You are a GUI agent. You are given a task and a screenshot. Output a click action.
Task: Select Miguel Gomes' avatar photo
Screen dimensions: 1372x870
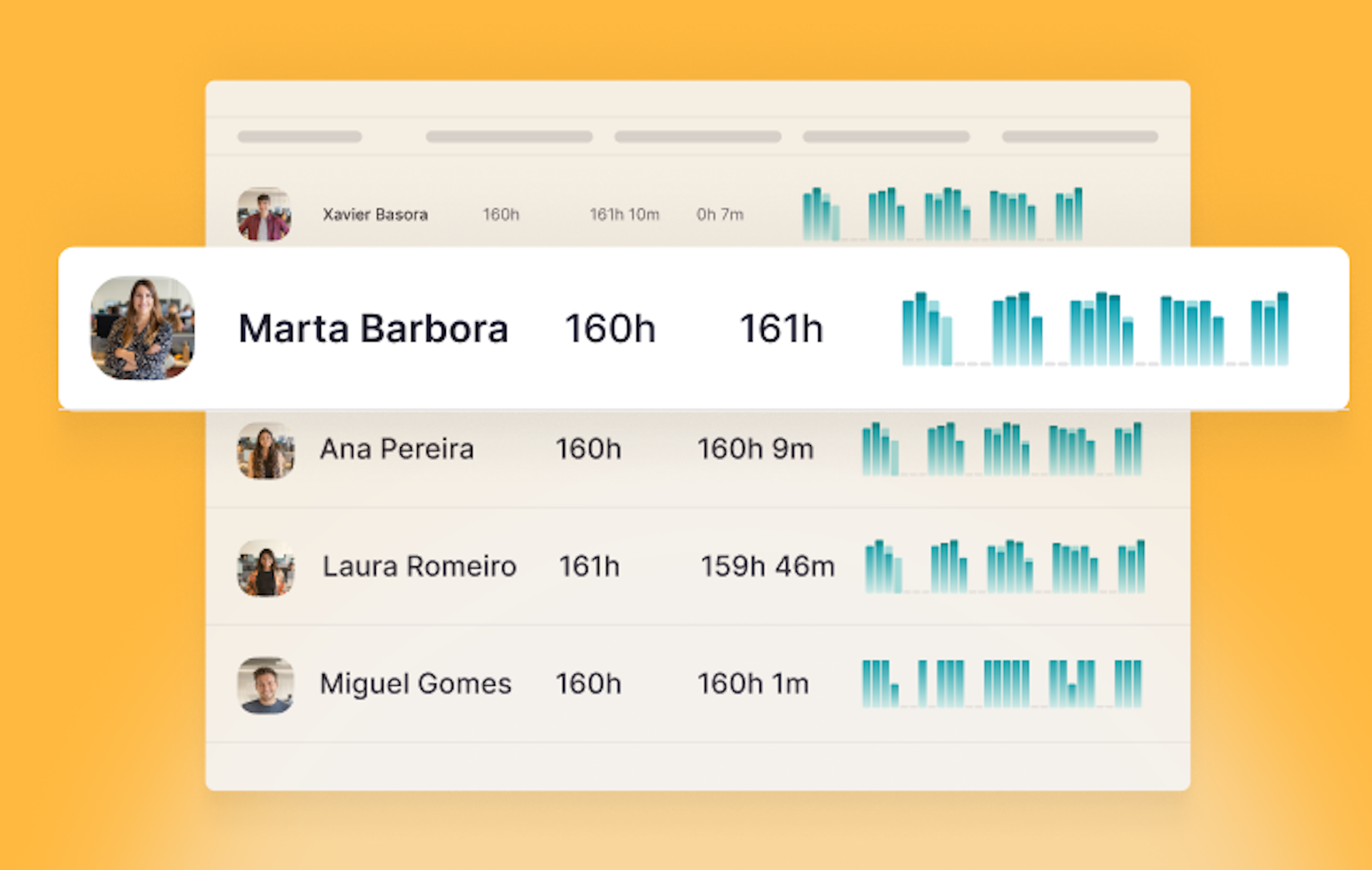(x=266, y=685)
